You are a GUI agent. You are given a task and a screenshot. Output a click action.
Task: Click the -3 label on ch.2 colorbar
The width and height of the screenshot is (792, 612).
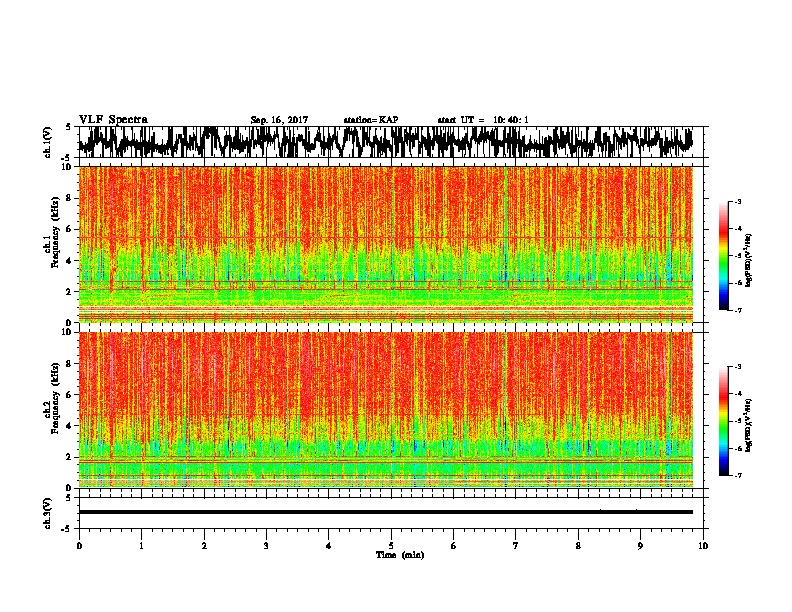[x=737, y=367]
